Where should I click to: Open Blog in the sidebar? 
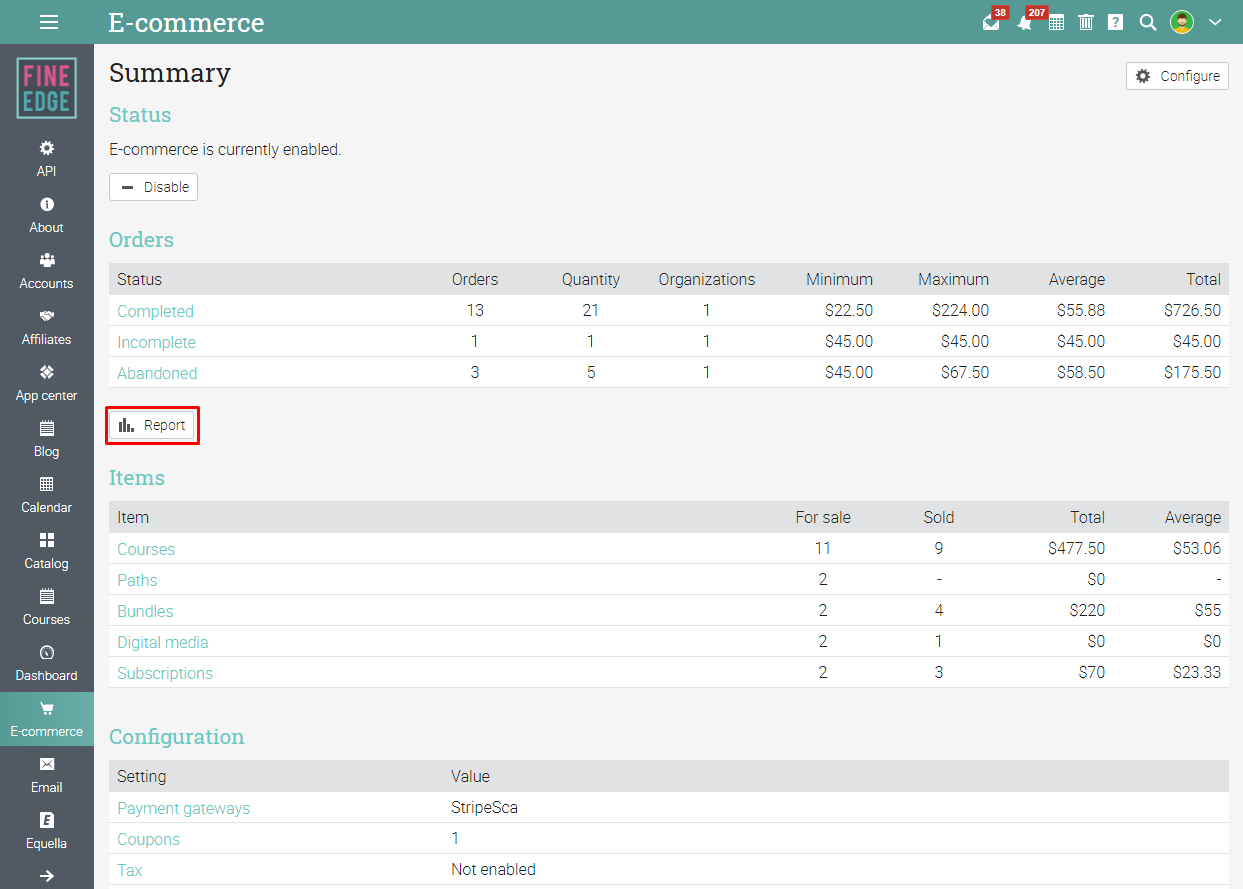(46, 439)
